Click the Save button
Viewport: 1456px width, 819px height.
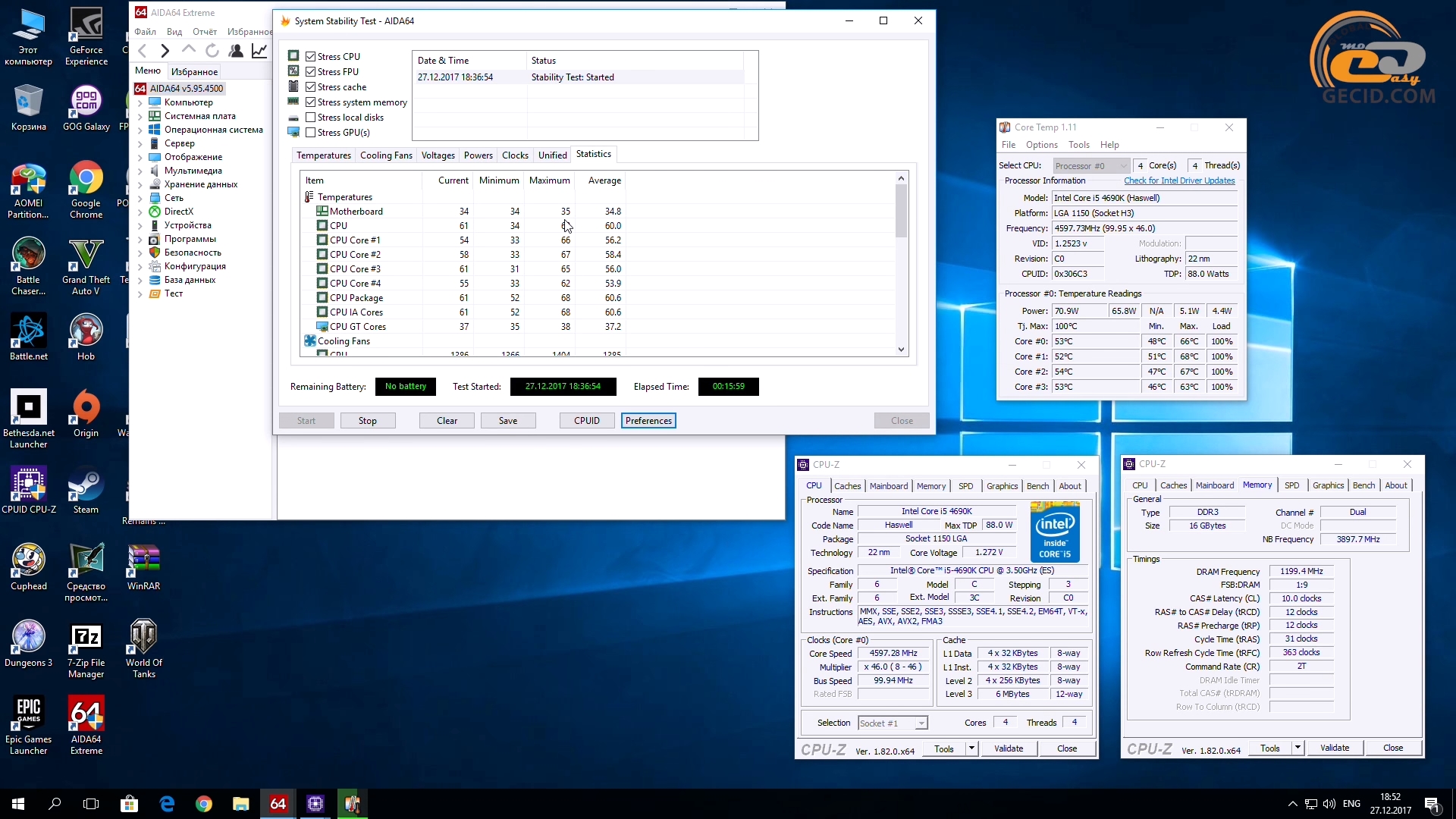[508, 421]
